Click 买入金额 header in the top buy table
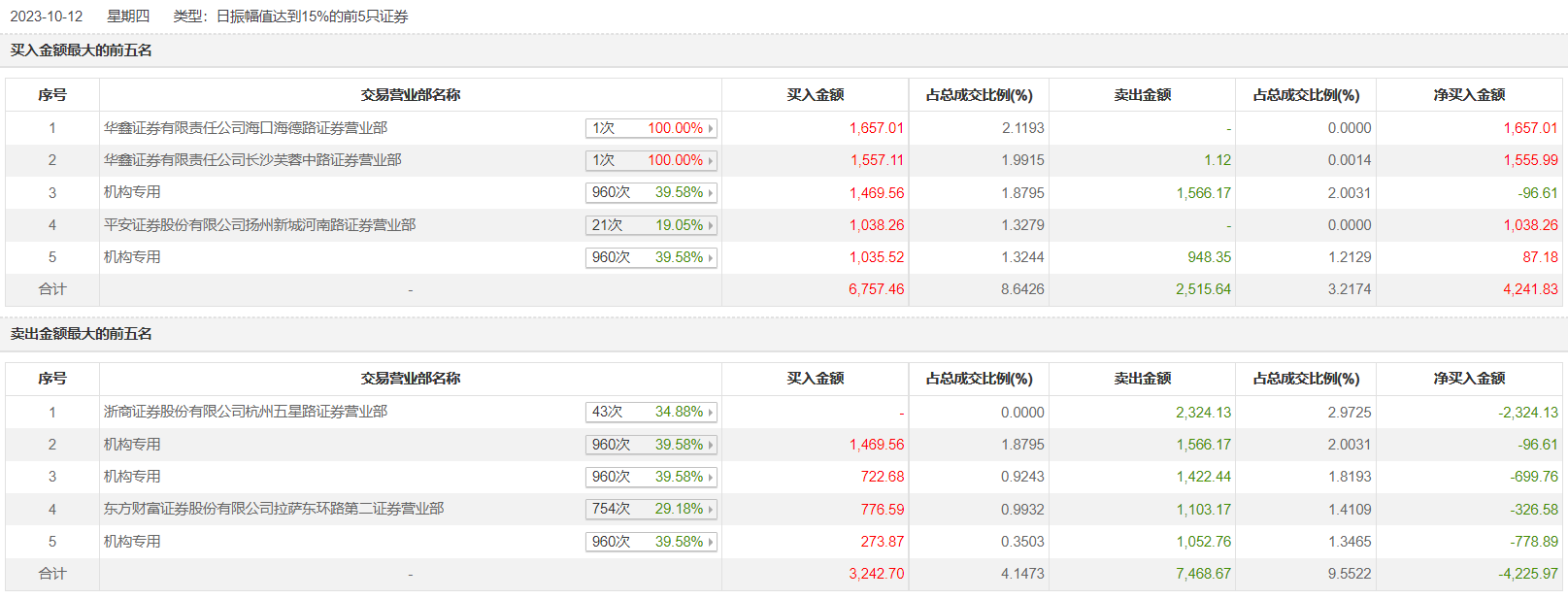Viewport: 1568px width, 599px height. (x=815, y=95)
